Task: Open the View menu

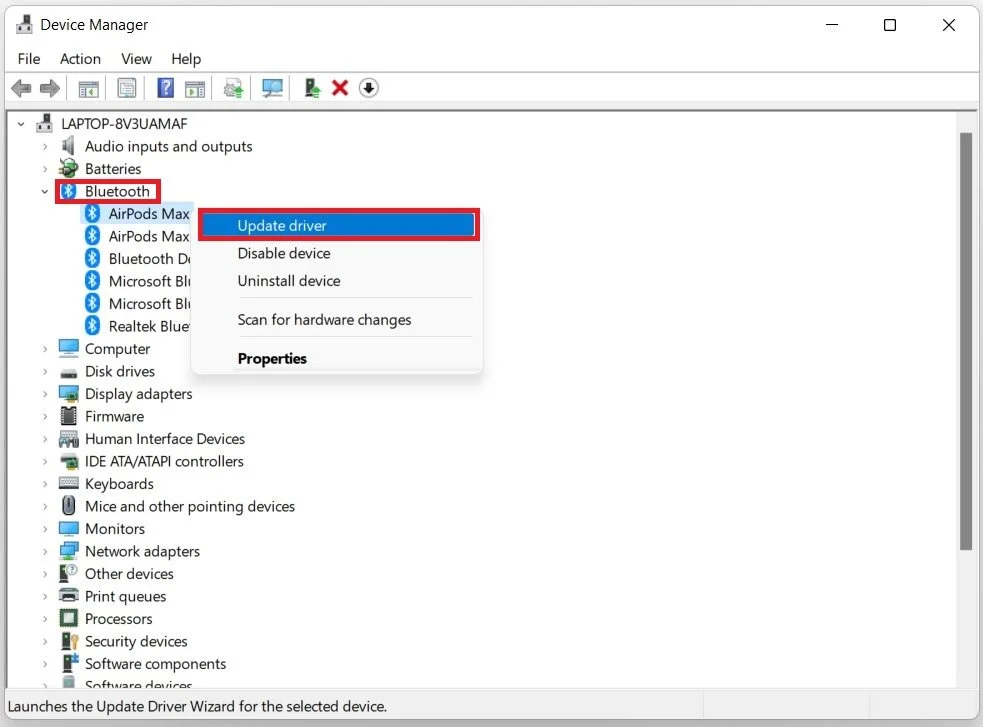Action: tap(136, 59)
